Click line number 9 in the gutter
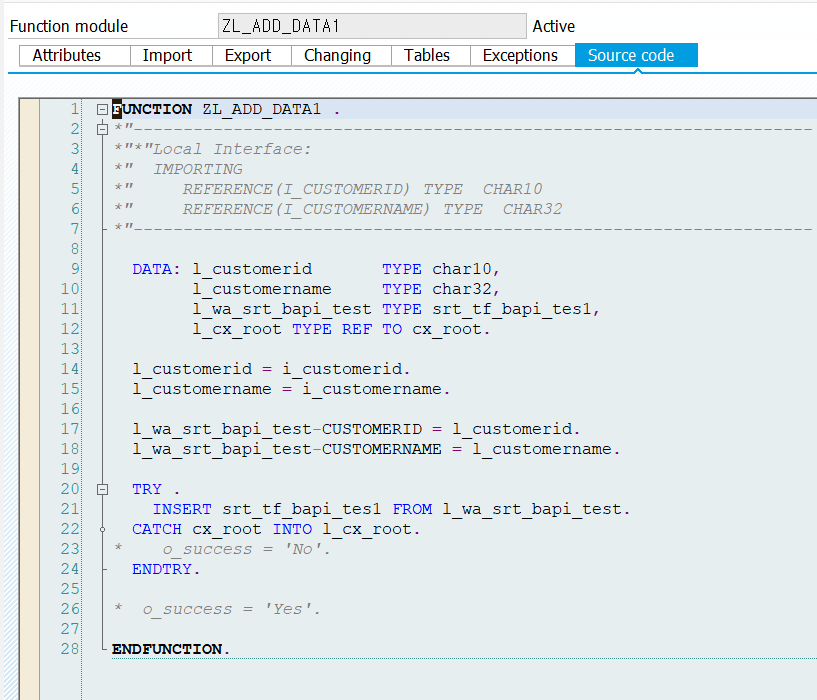 [x=75, y=269]
